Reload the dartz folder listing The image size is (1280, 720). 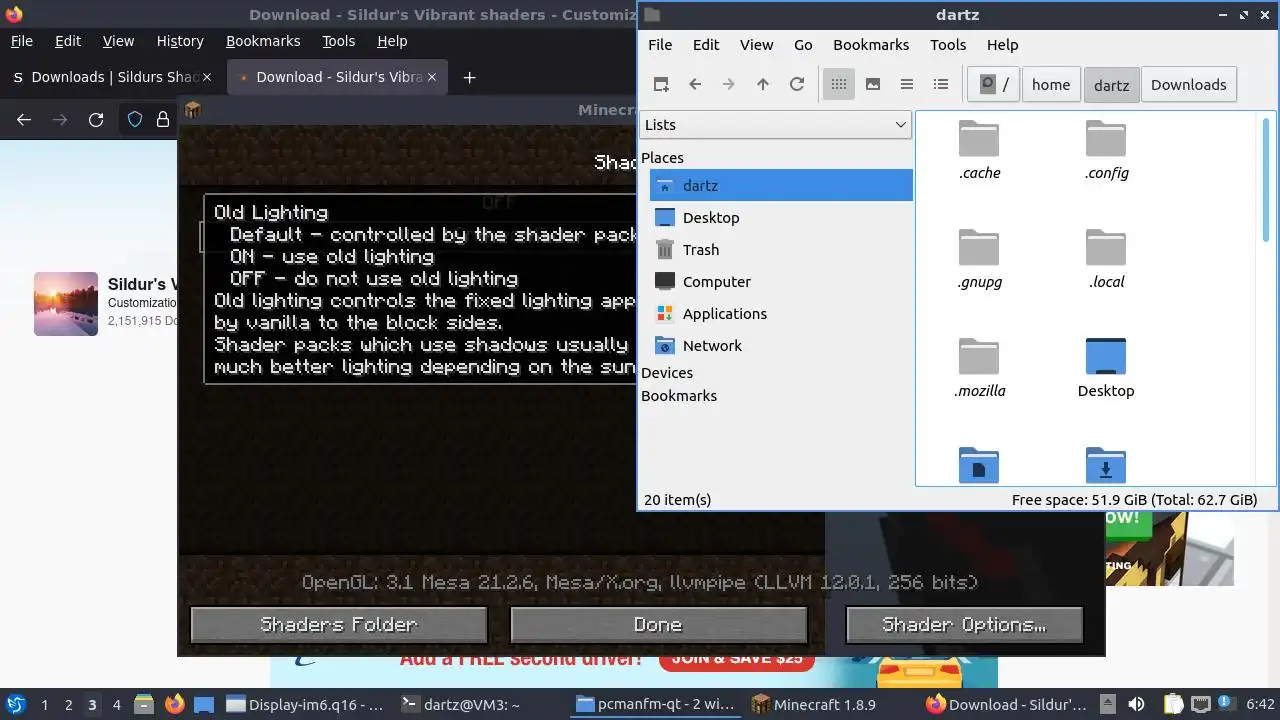(797, 85)
